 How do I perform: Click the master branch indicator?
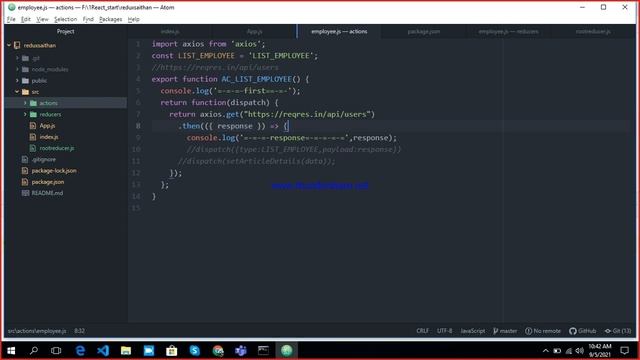[x=505, y=331]
